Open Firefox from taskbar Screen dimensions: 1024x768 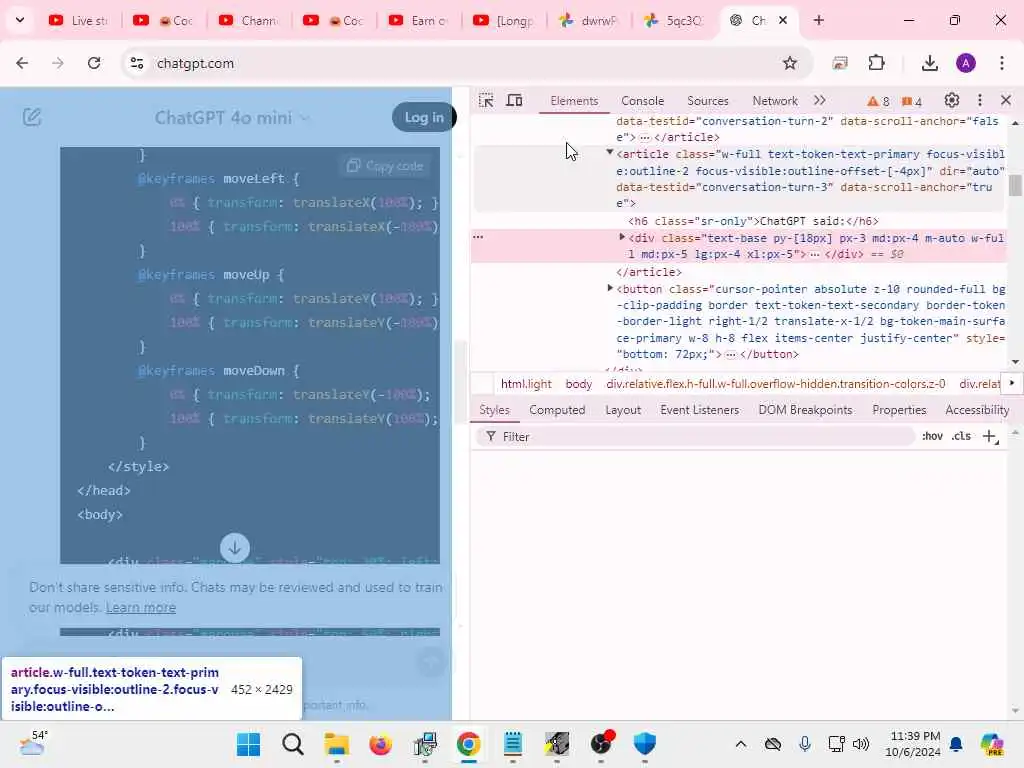(x=381, y=744)
